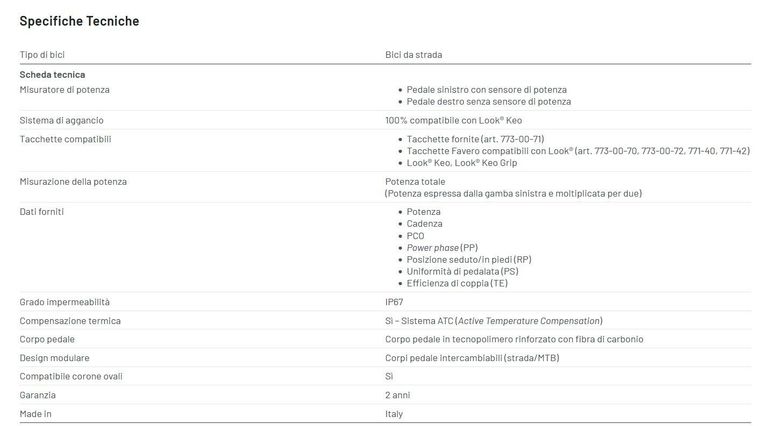The height and width of the screenshot is (426, 770).
Task: Click the Bici da strada value
Action: [413, 55]
